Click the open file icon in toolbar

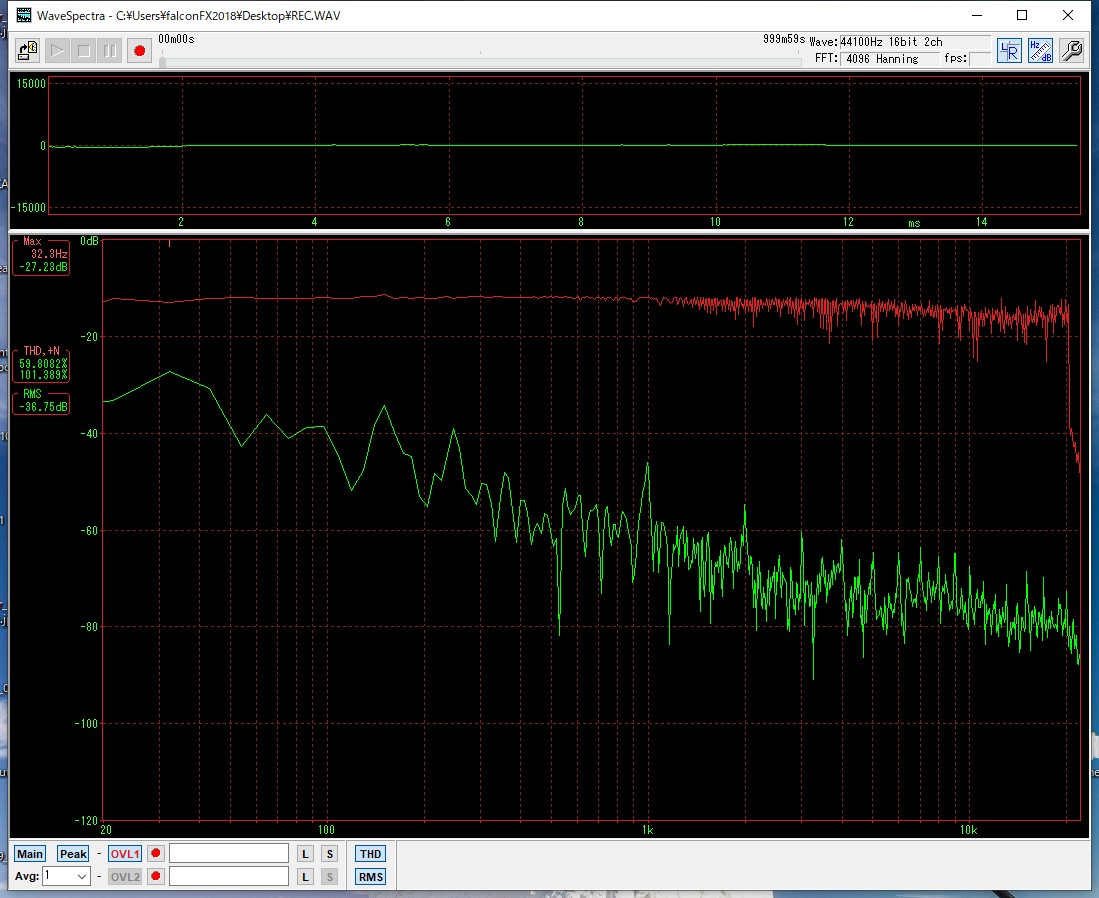[x=28, y=50]
